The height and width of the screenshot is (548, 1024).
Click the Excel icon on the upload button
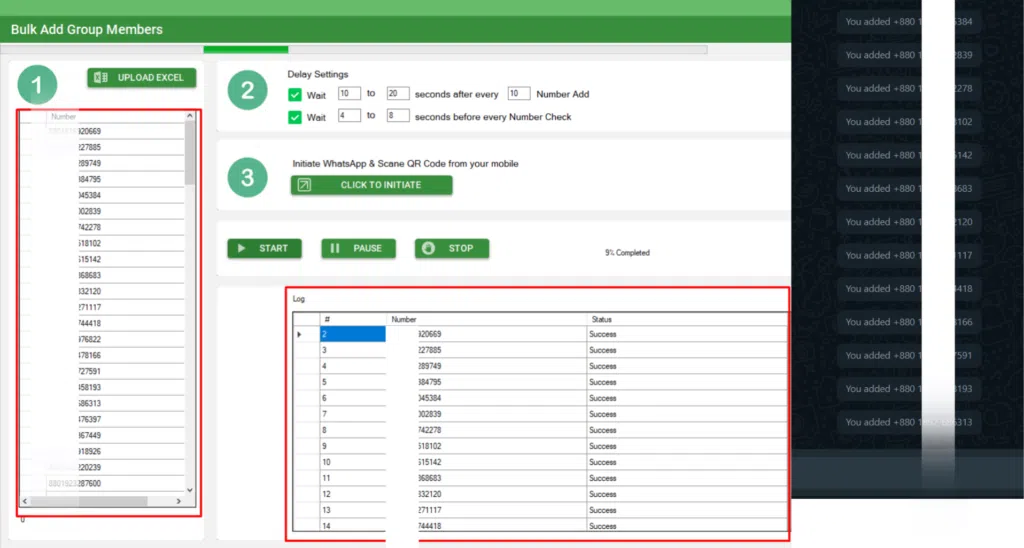coord(101,78)
